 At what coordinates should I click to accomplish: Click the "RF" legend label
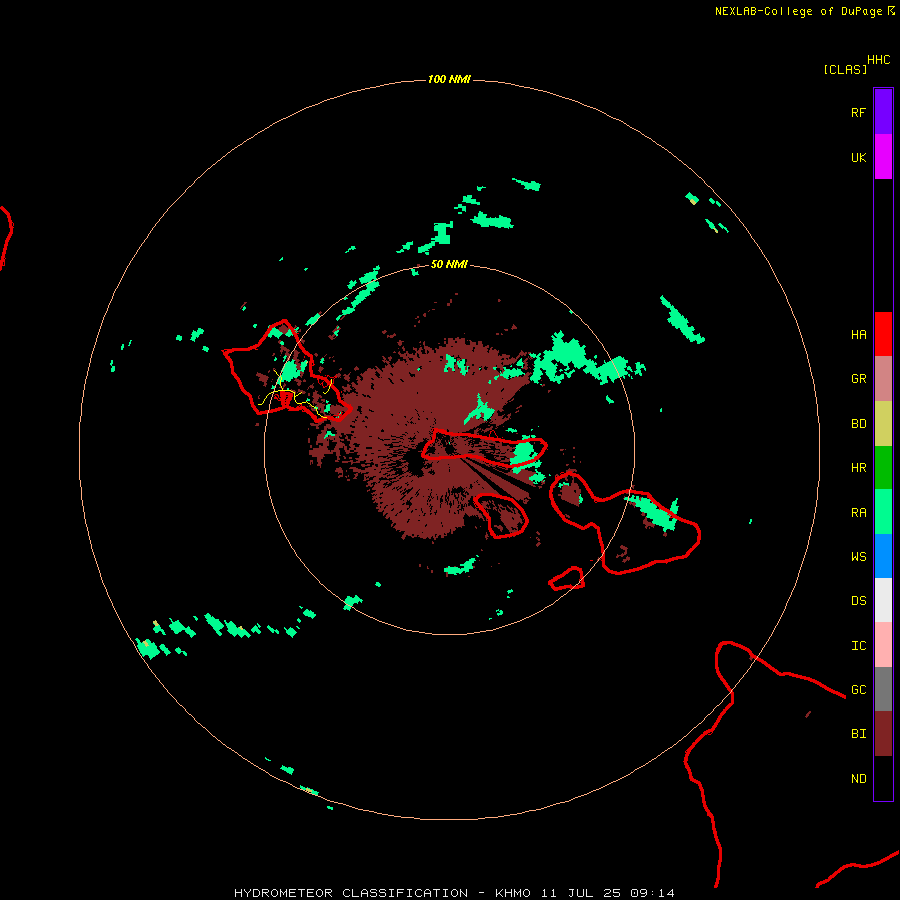[x=859, y=112]
